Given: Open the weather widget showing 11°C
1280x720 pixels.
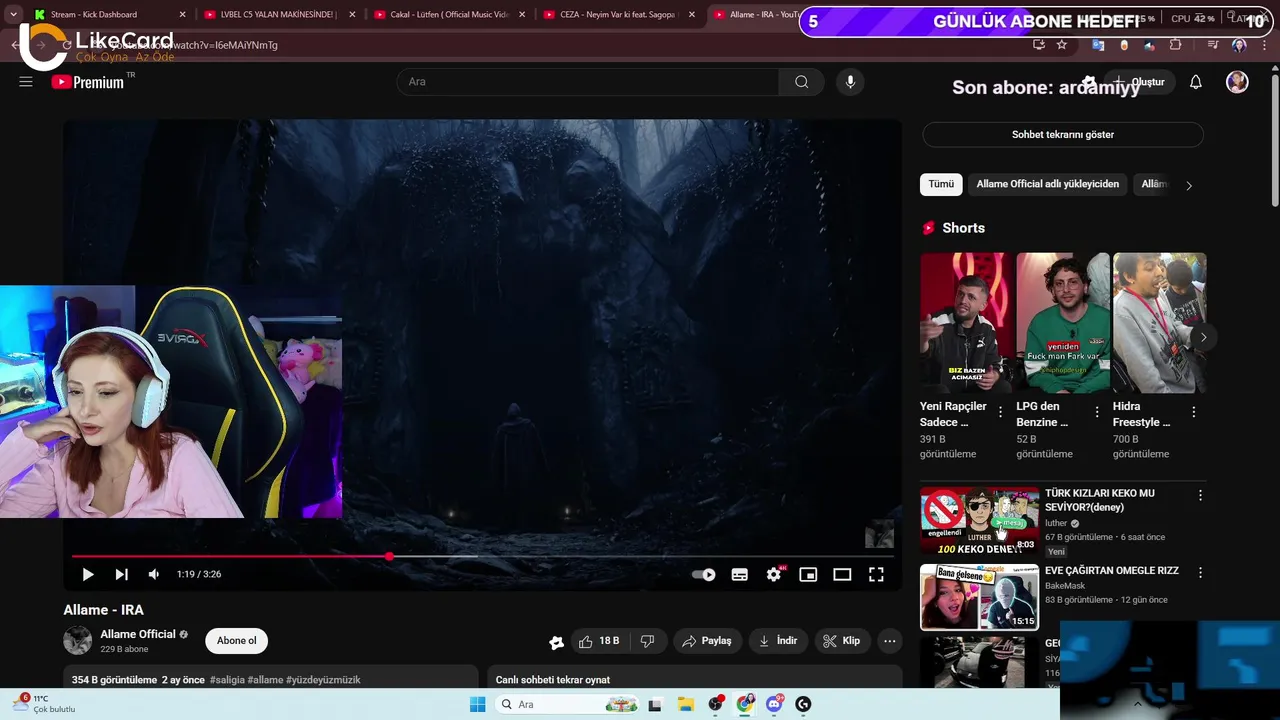Looking at the screenshot, I should pos(45,704).
